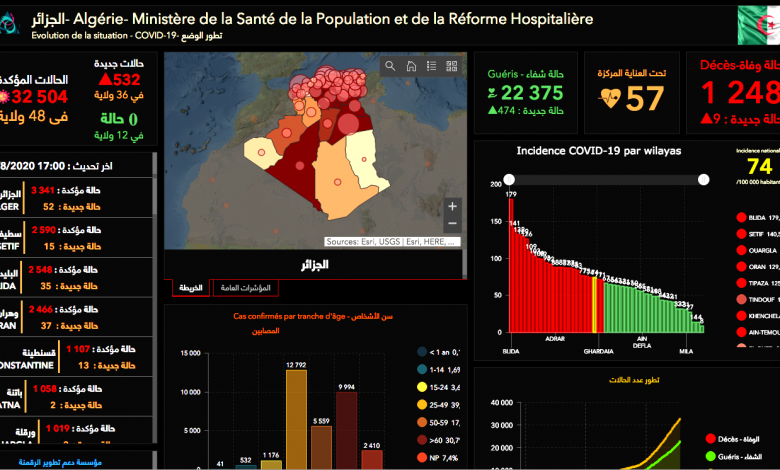
Task: Toggle the '>60' age legend item
Action: (438, 440)
